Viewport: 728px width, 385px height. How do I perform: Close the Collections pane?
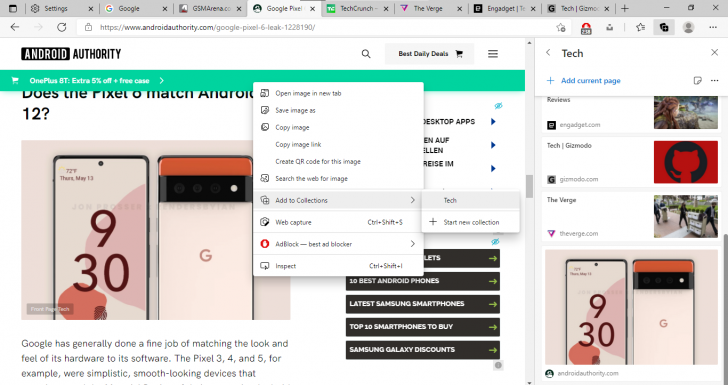(715, 52)
